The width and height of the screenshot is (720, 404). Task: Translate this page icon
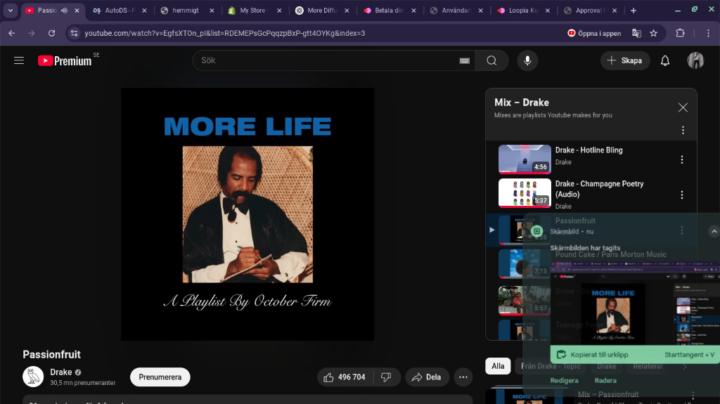coord(636,33)
